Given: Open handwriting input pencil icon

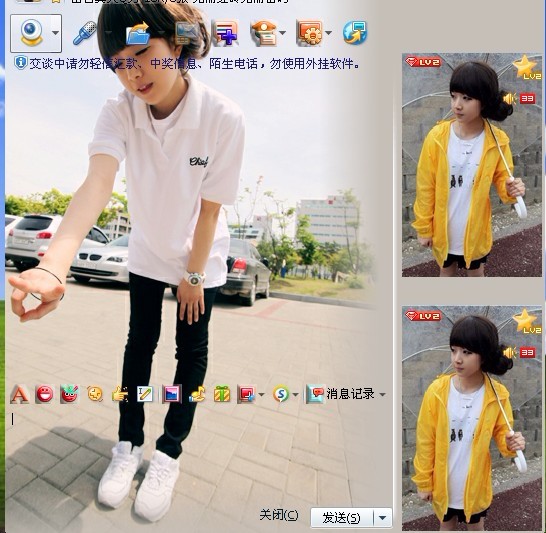Looking at the screenshot, I should click(x=145, y=394).
